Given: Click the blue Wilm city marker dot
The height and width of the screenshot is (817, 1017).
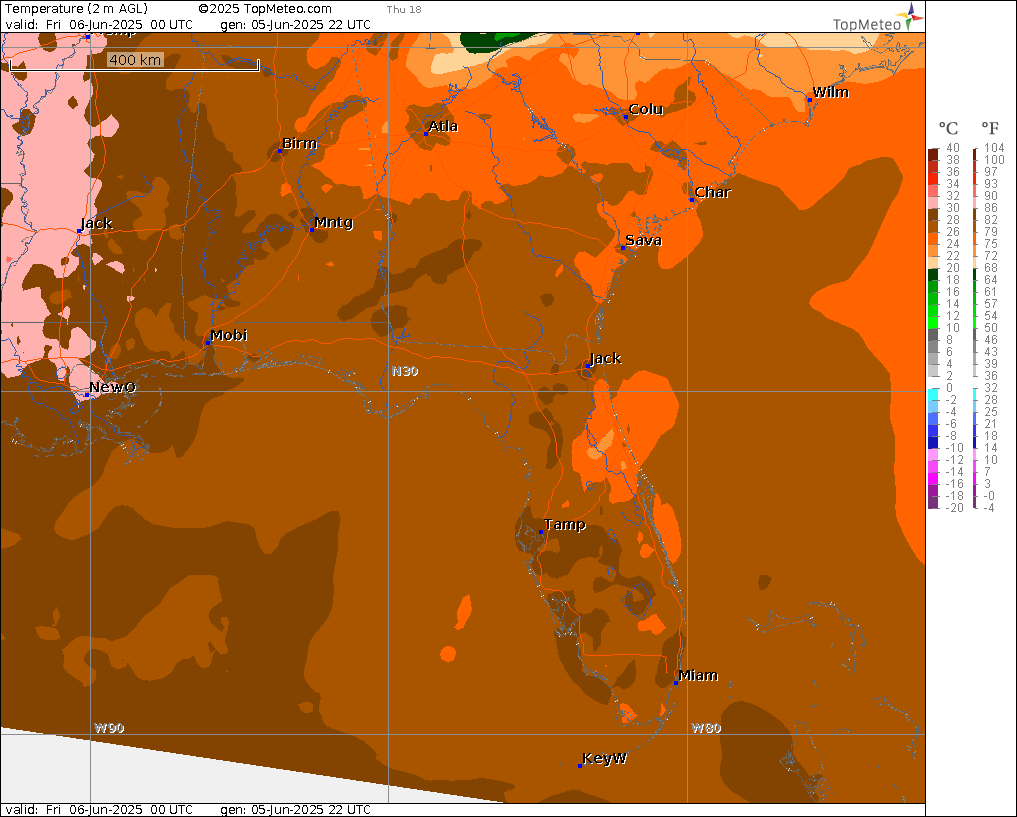Looking at the screenshot, I should (809, 100).
